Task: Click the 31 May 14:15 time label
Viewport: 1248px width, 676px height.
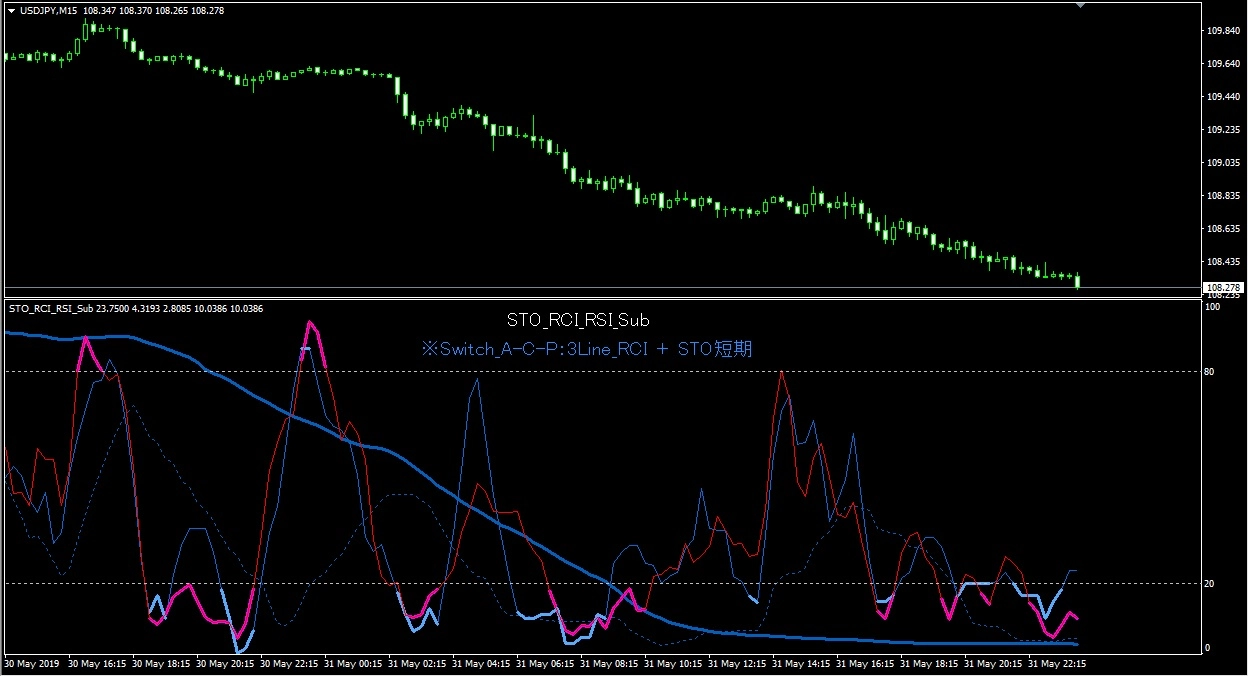Action: (x=801, y=663)
